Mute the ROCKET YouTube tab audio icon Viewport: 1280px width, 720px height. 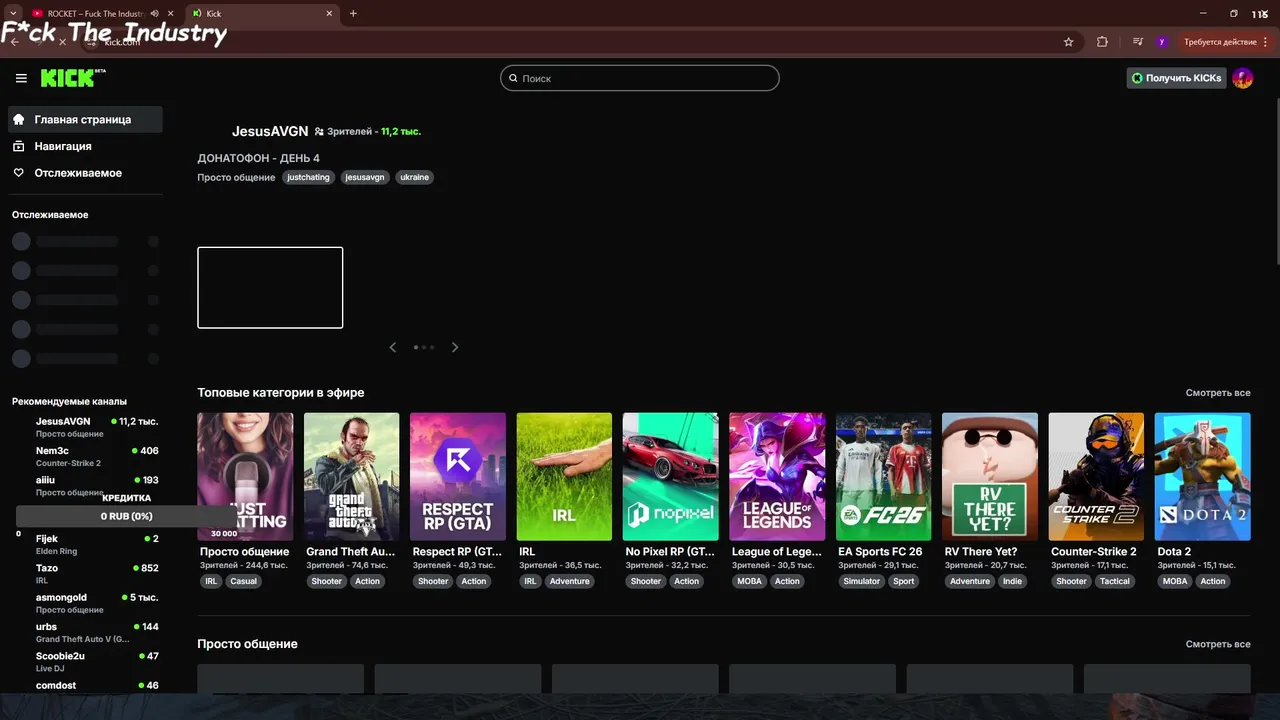[x=154, y=14]
